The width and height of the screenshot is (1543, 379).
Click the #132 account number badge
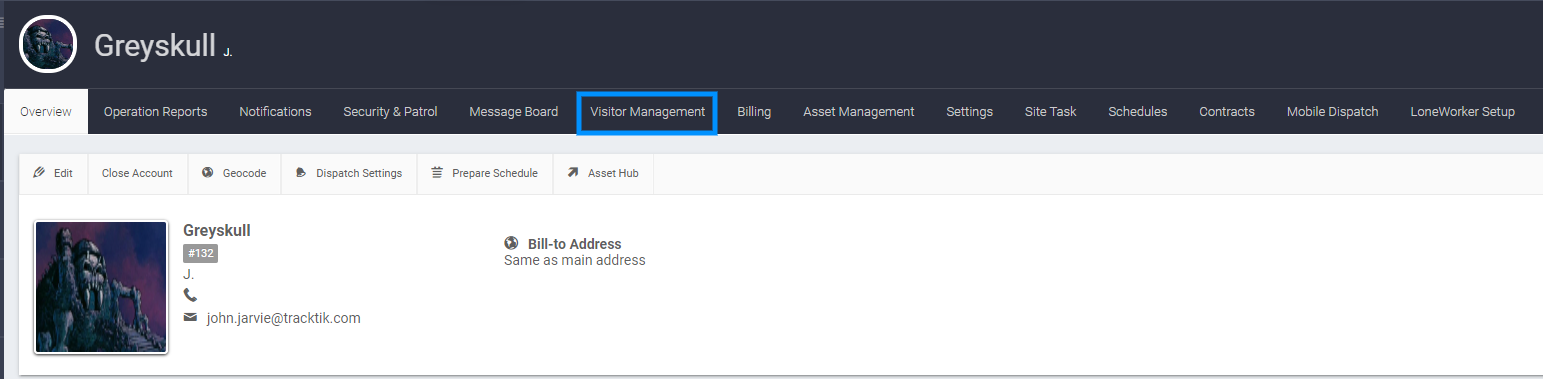200,254
